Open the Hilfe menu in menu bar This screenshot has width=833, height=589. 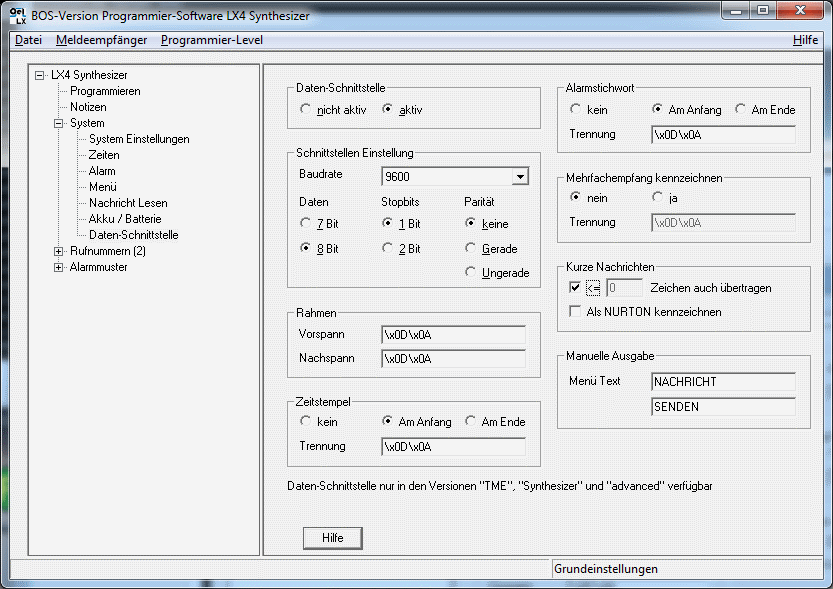click(x=805, y=40)
